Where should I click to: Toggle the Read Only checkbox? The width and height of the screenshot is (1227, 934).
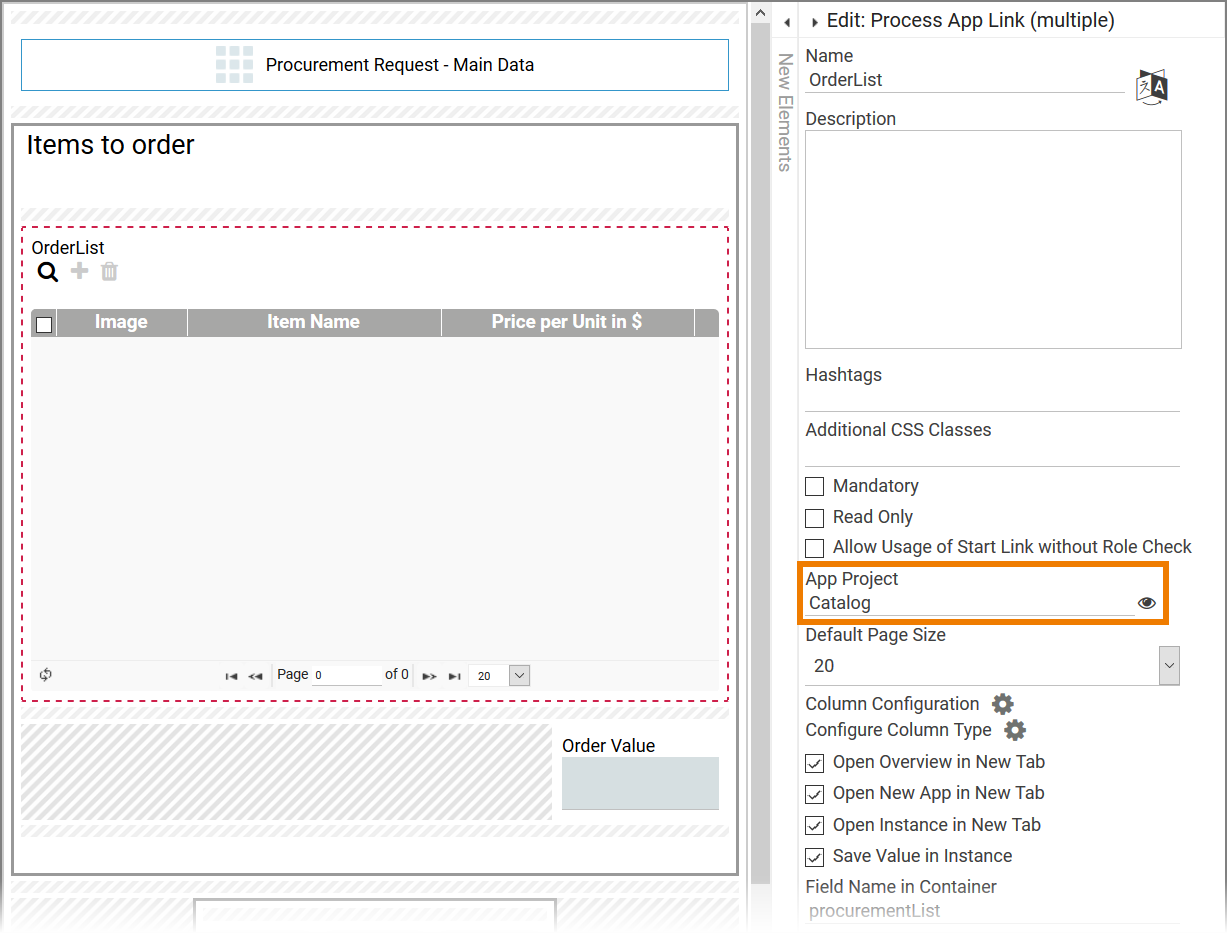(815, 517)
